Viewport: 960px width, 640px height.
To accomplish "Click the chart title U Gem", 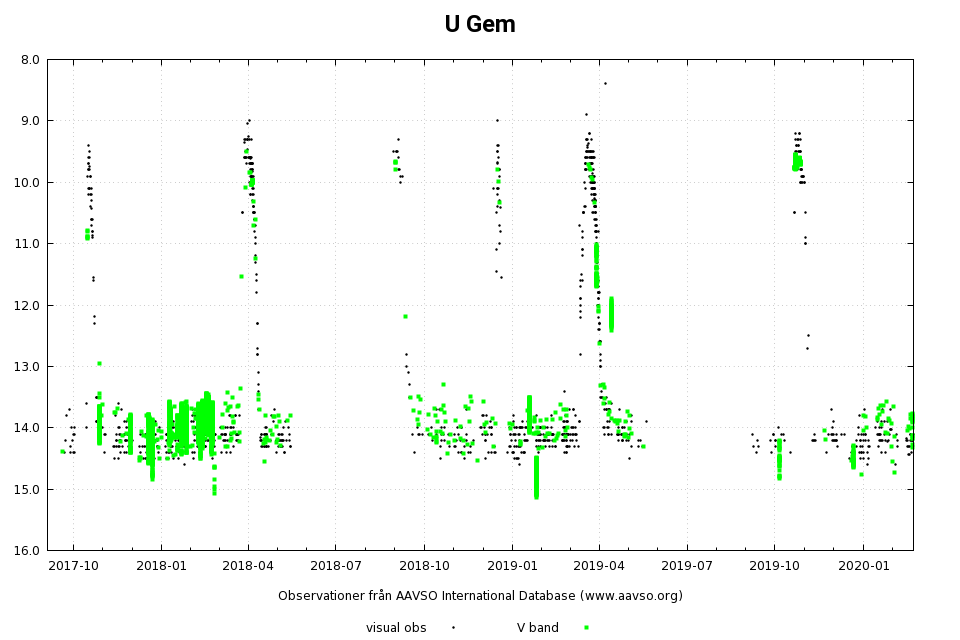I will (x=480, y=25).
